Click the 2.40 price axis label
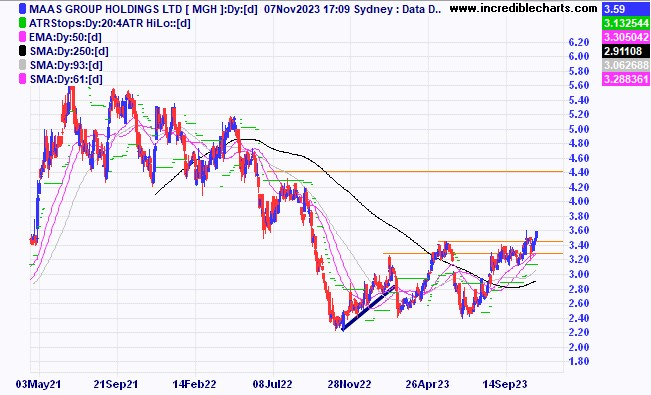Viewport: 651px width, 395px height. (579, 318)
